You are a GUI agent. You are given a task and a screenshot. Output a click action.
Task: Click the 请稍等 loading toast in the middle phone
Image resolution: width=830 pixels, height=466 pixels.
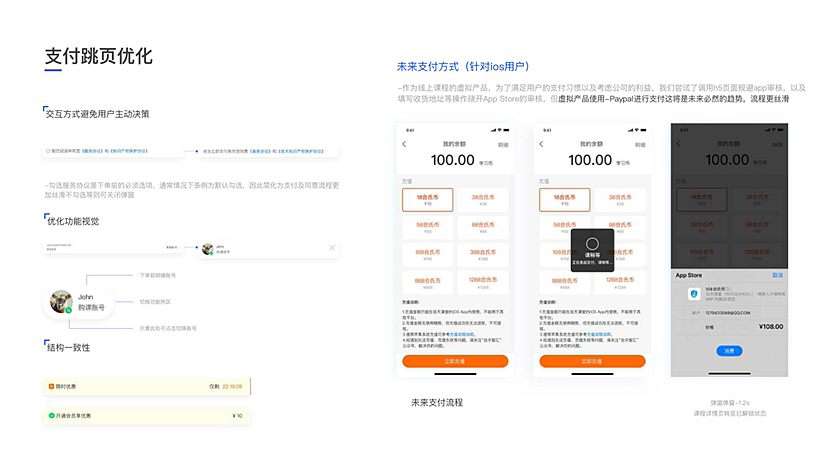click(x=592, y=250)
